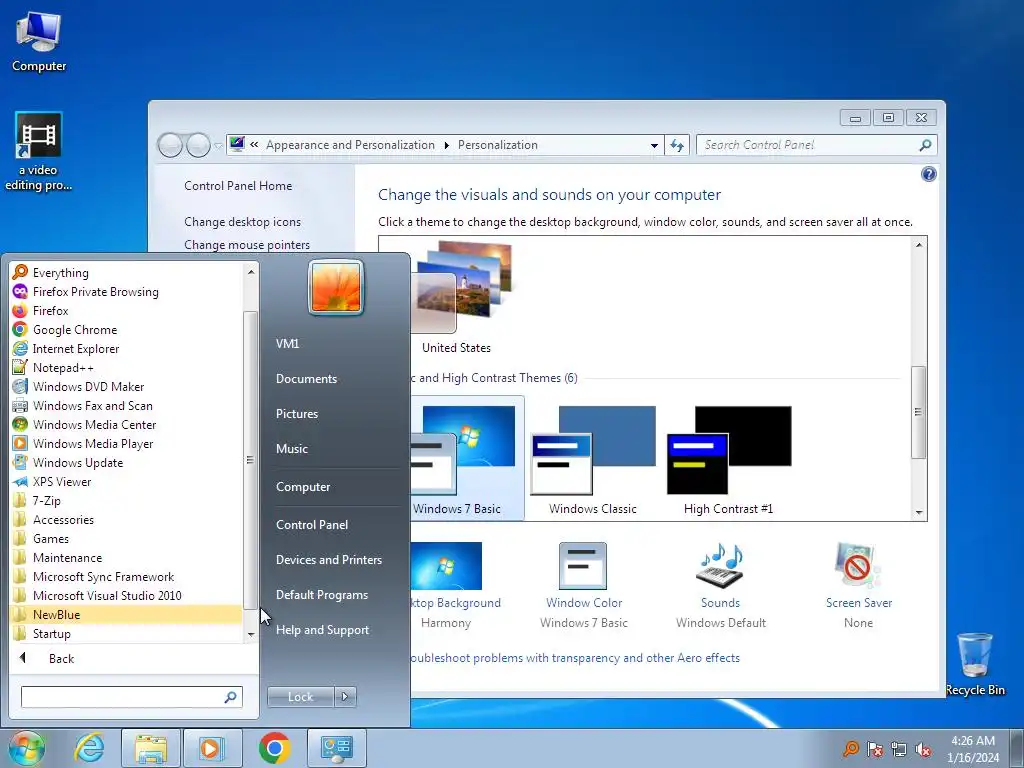Open VM1 user folder
Screen dimensions: 1024x768
pyautogui.click(x=287, y=344)
